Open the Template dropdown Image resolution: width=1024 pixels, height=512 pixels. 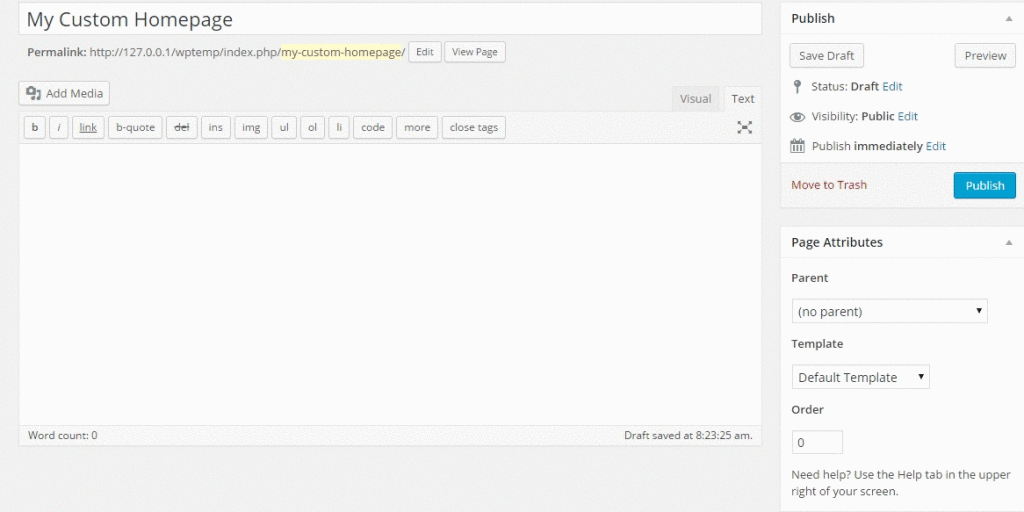click(861, 377)
